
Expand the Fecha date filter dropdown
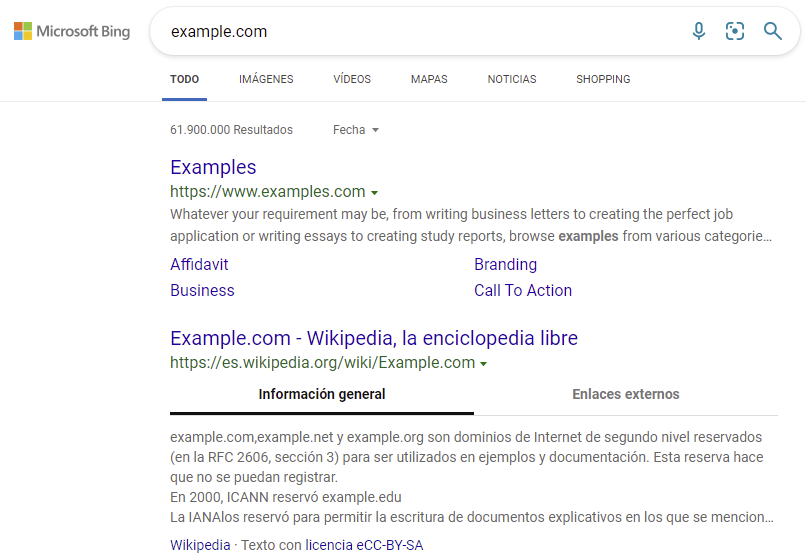(x=356, y=130)
